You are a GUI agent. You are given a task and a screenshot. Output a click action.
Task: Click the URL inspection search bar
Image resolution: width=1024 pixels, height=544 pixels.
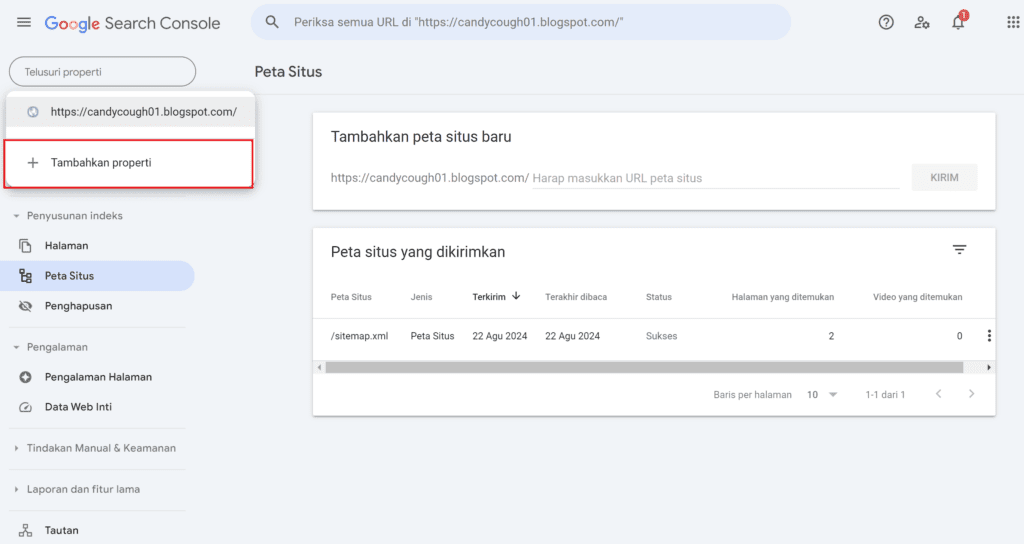(521, 22)
